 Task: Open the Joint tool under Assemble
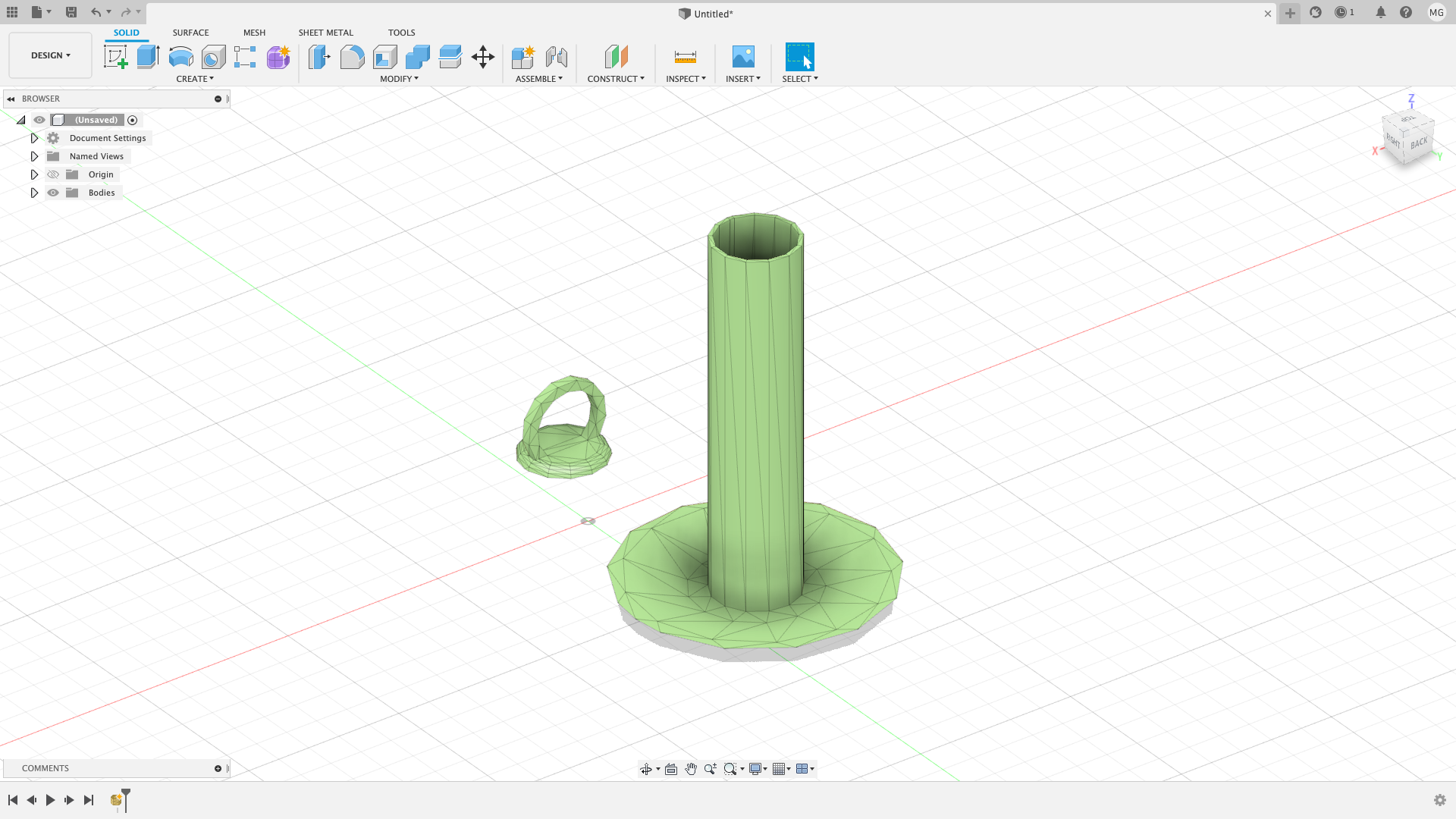point(557,57)
